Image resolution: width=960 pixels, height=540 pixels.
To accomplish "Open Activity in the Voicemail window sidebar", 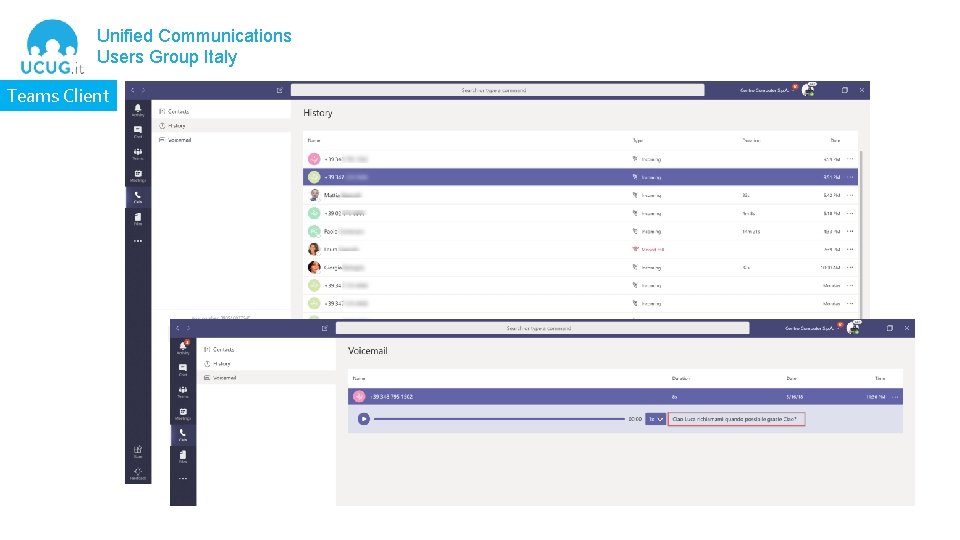I will point(183,348).
